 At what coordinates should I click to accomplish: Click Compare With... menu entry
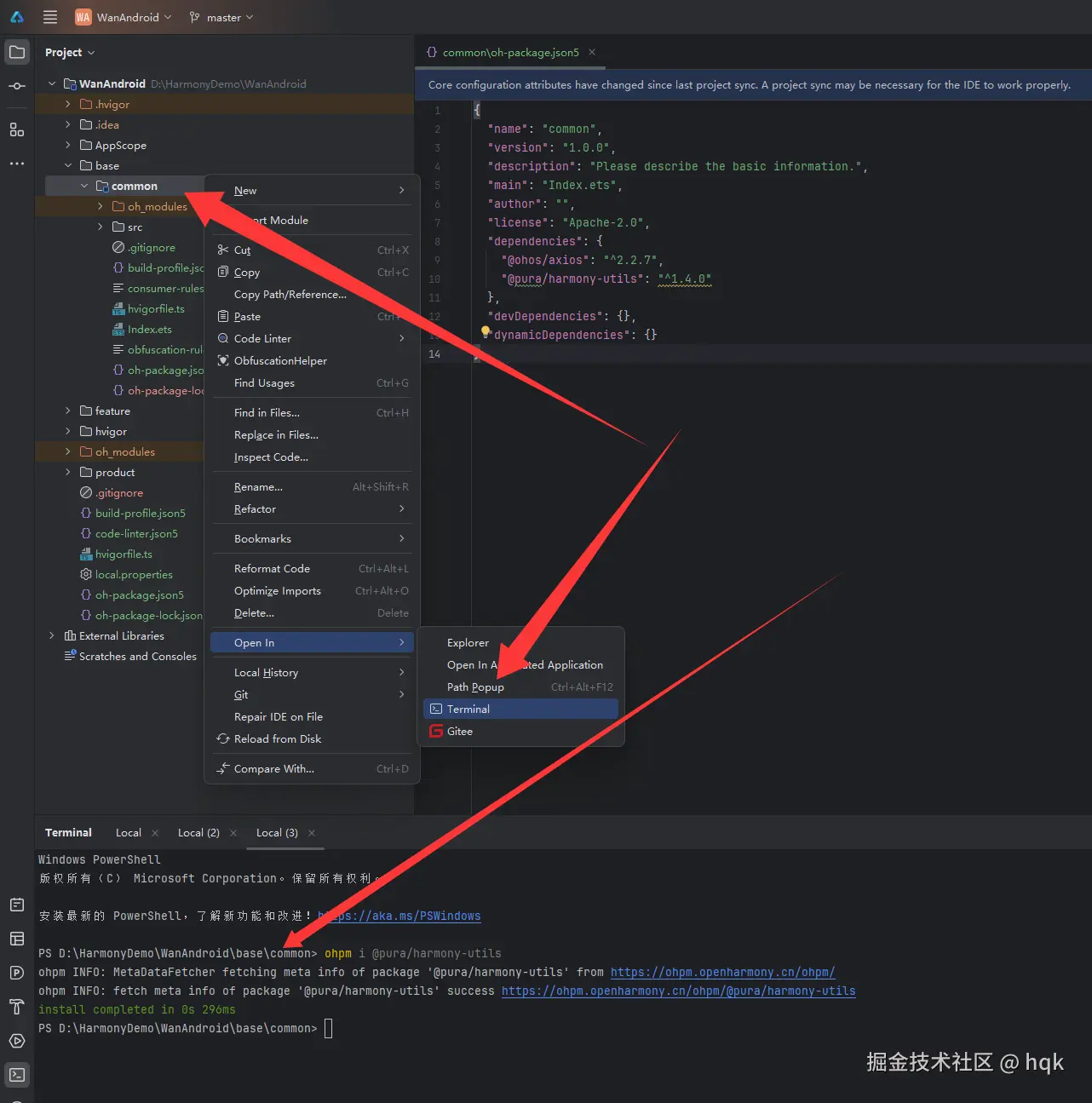(x=311, y=768)
